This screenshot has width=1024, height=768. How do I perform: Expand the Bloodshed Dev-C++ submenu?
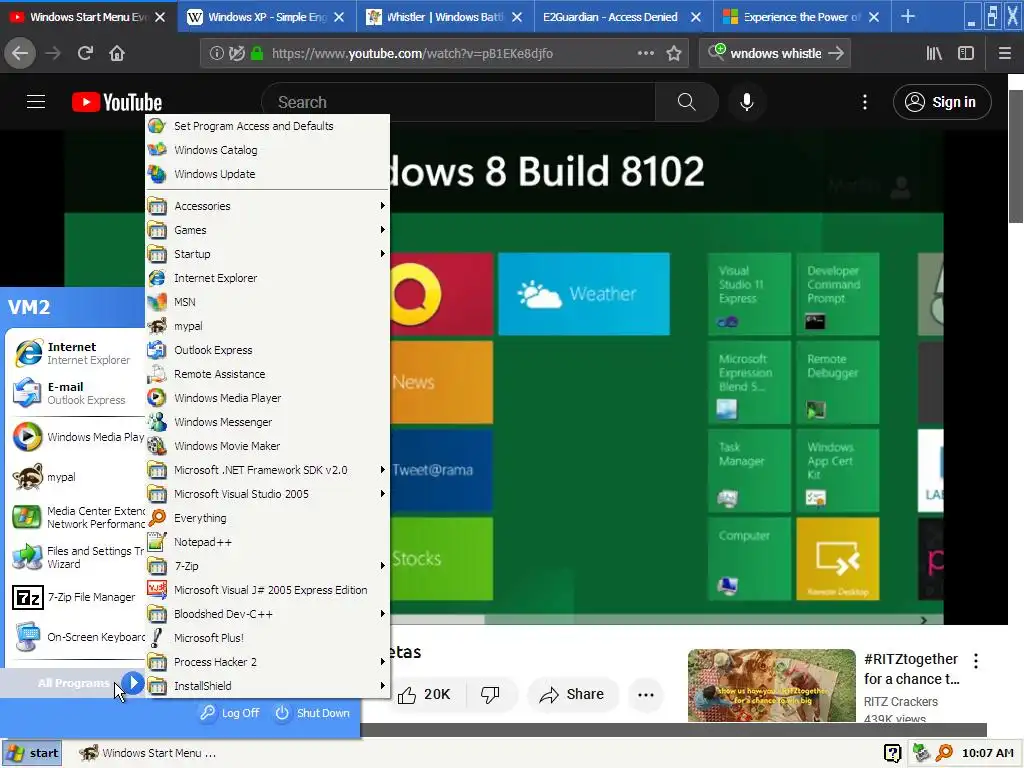pyautogui.click(x=267, y=614)
